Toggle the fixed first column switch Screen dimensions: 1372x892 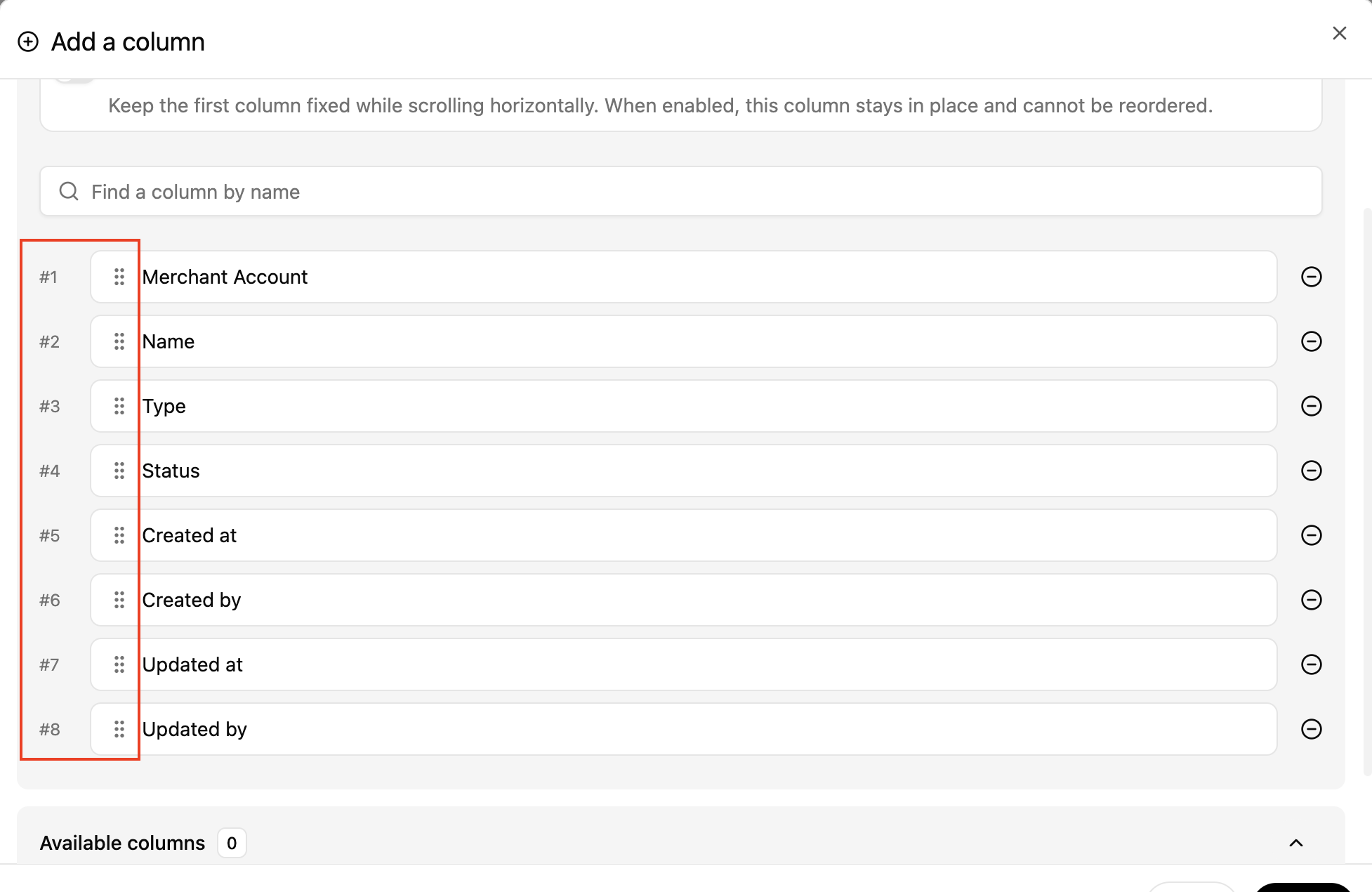click(x=74, y=80)
